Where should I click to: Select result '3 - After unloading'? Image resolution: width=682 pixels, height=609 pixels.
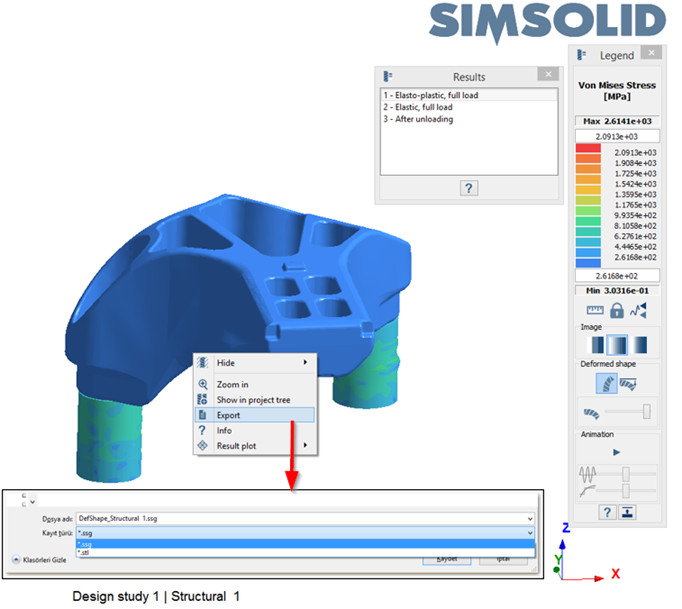coord(469,119)
